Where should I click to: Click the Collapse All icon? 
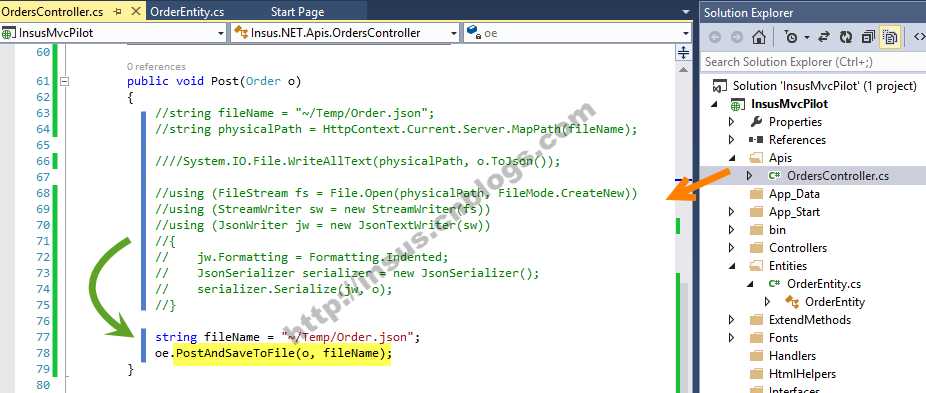pyautogui.click(x=868, y=37)
